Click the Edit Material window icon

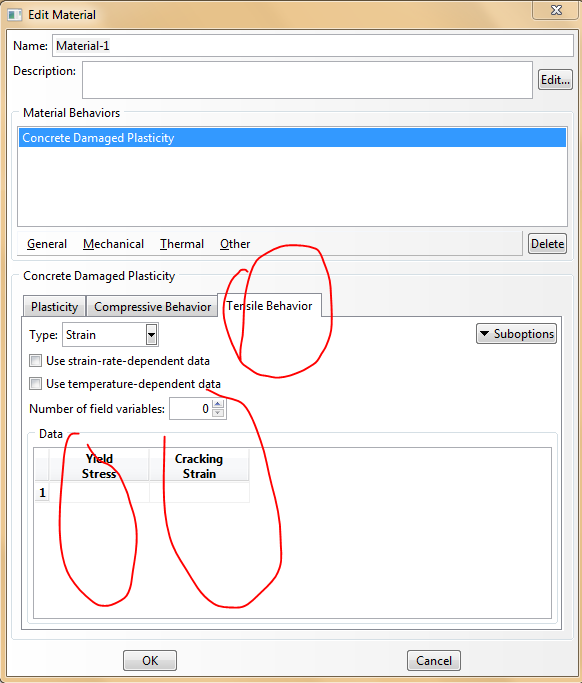click(14, 15)
